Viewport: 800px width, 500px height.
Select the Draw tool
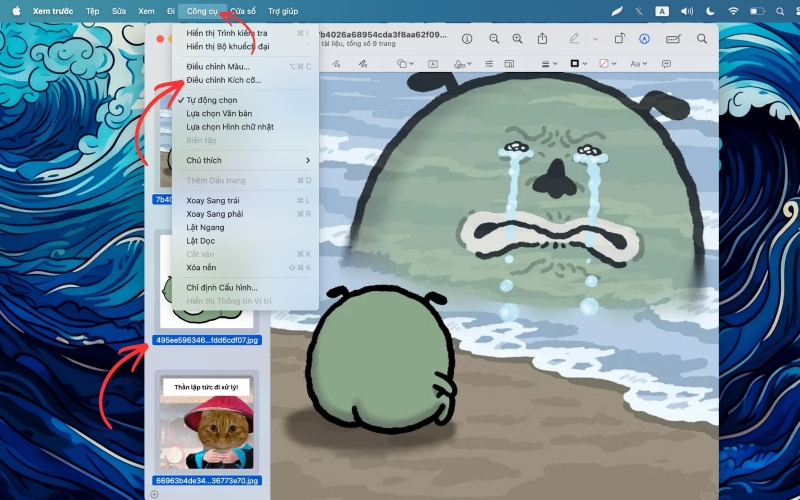[362, 64]
